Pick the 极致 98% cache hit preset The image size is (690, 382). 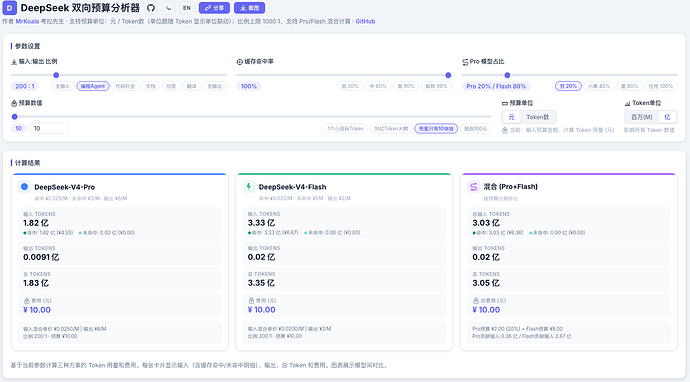pos(436,86)
